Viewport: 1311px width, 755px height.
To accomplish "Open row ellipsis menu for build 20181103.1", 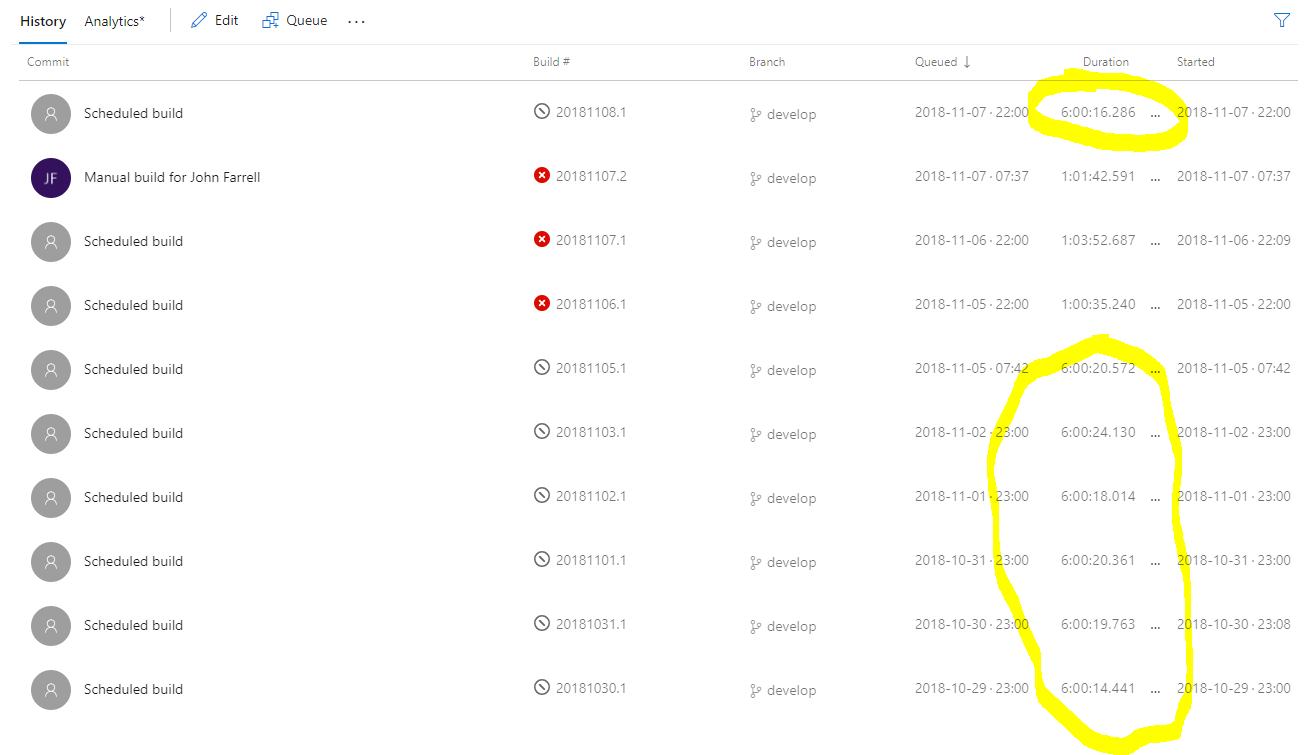I will tap(1156, 434).
